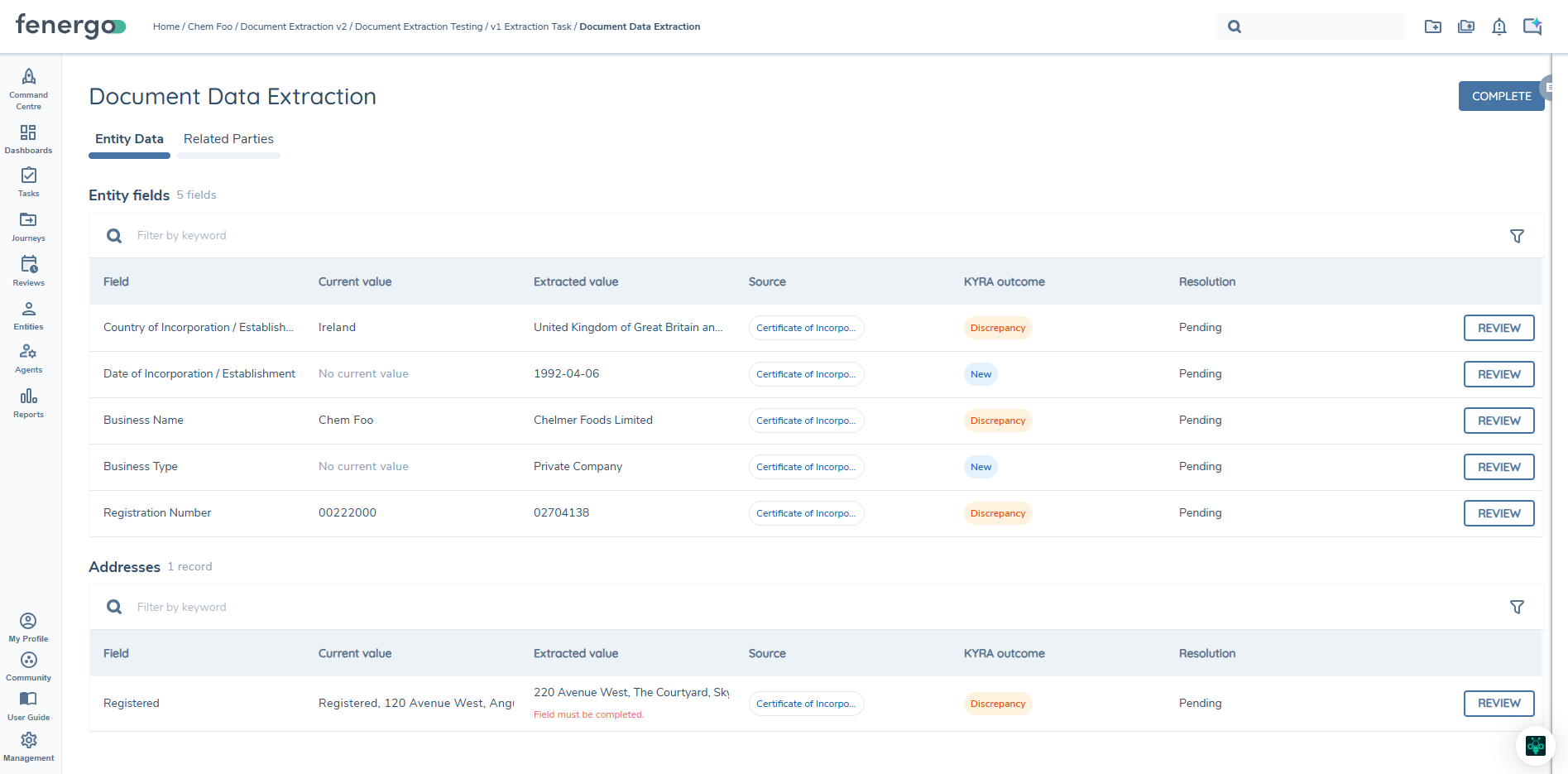
Task: Open Chem Foo breadcrumb
Action: point(210,26)
